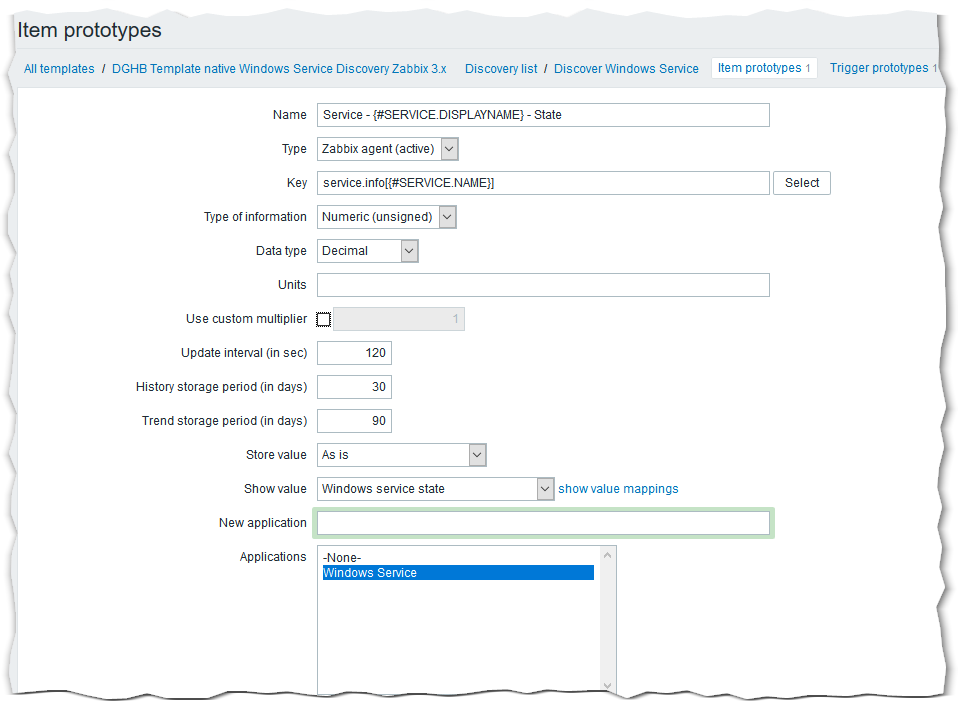Select -None- in the Applications list
This screenshot has width=958, height=711.
pyautogui.click(x=342, y=558)
